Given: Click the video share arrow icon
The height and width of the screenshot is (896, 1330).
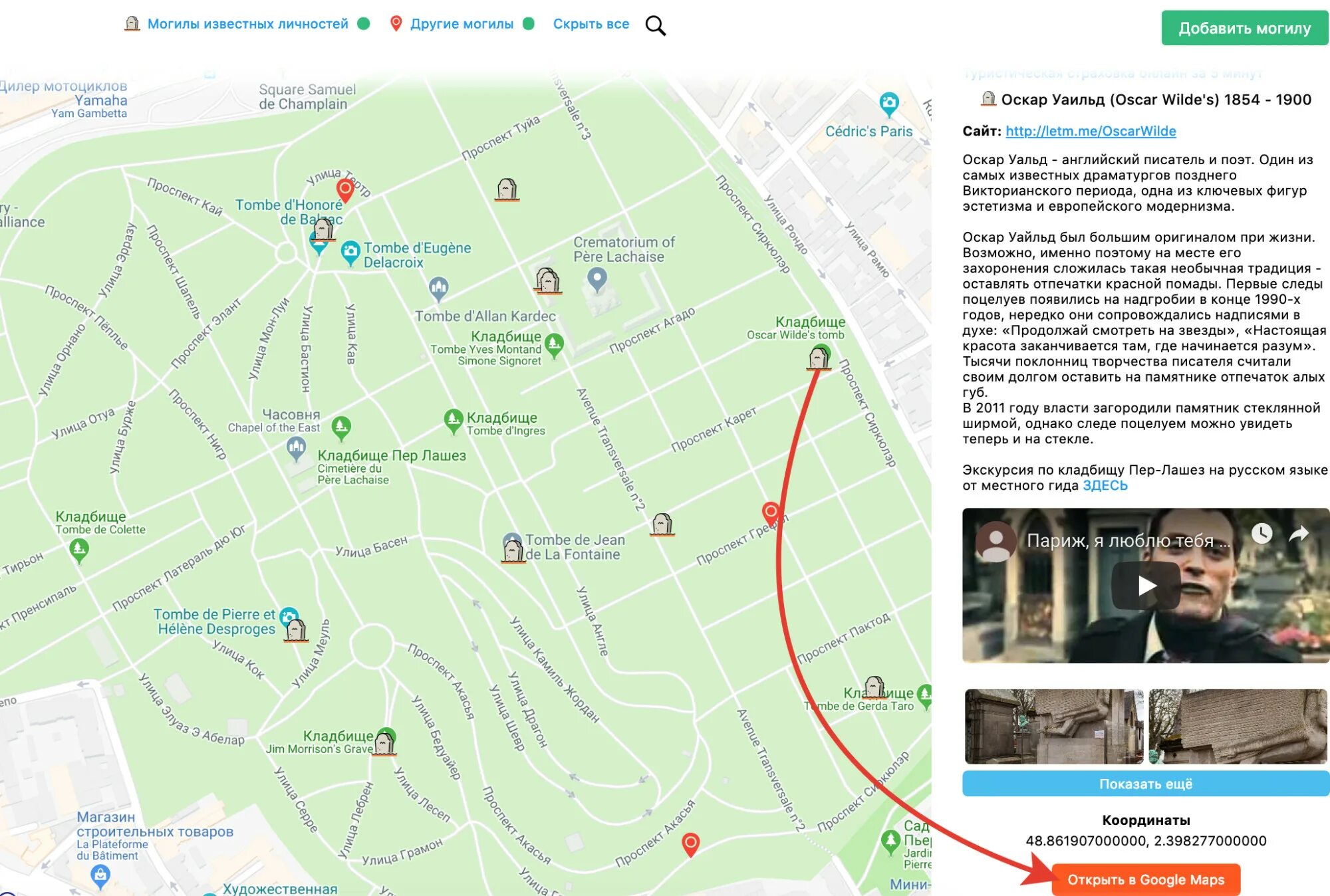Looking at the screenshot, I should 1299,533.
